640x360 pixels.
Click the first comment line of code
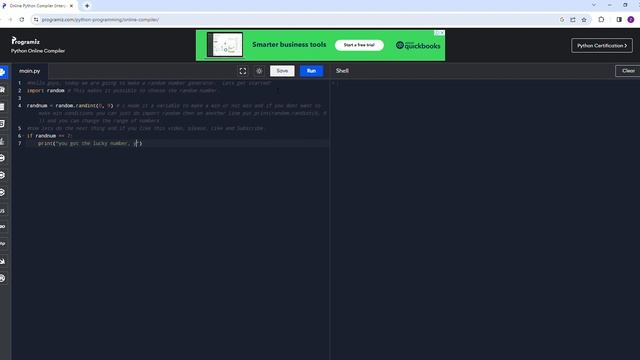[x=149, y=83]
